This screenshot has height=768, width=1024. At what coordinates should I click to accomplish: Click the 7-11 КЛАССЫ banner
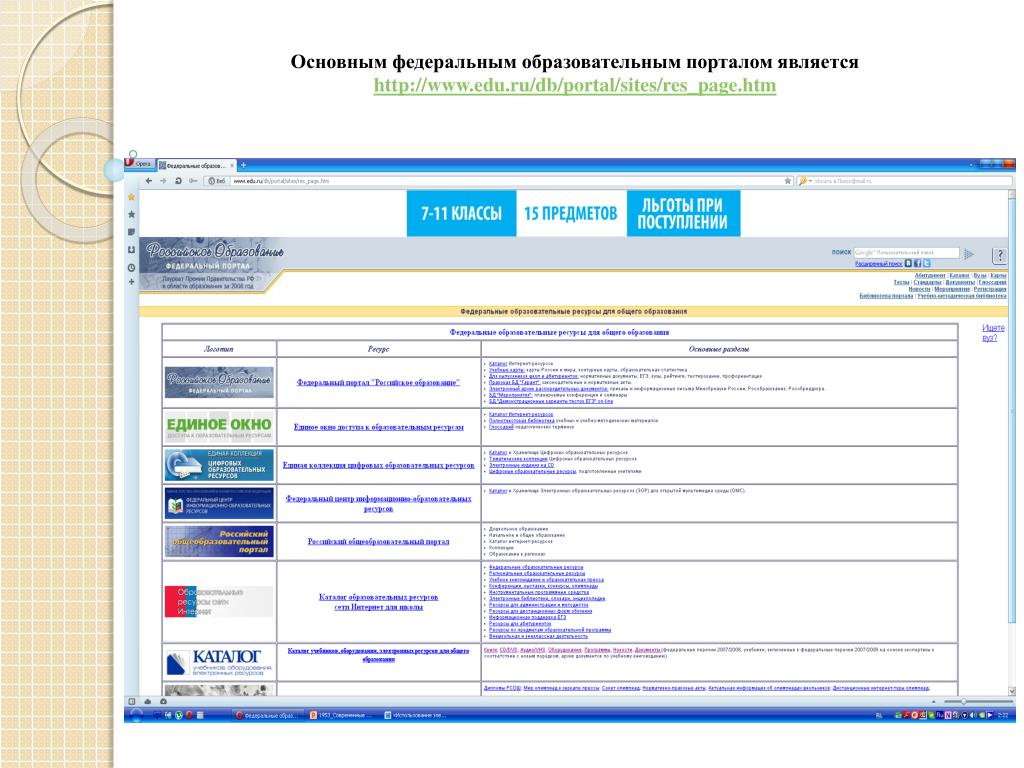tap(461, 214)
